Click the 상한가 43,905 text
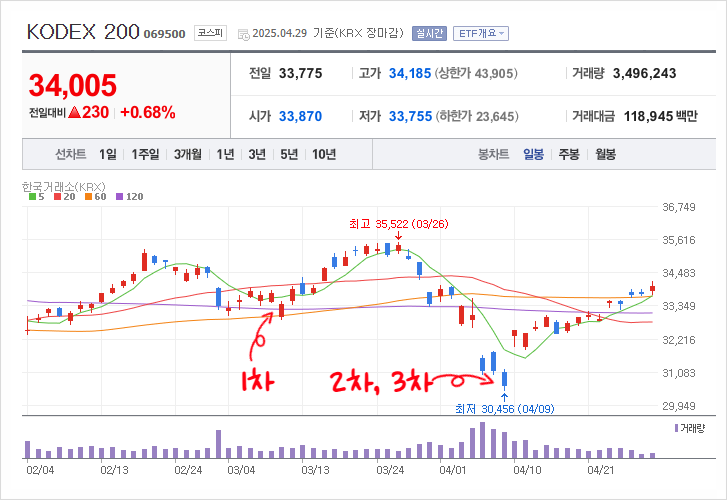727x500 pixels. 476,73
